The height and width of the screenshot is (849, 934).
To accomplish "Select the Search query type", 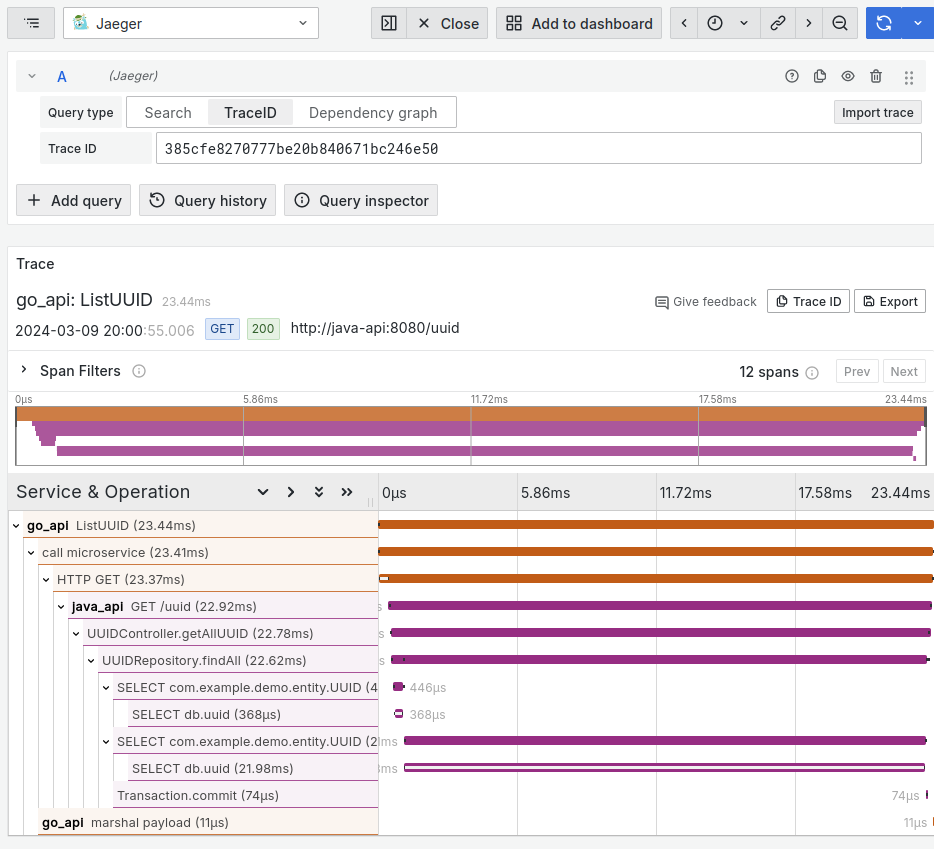I will tap(168, 113).
